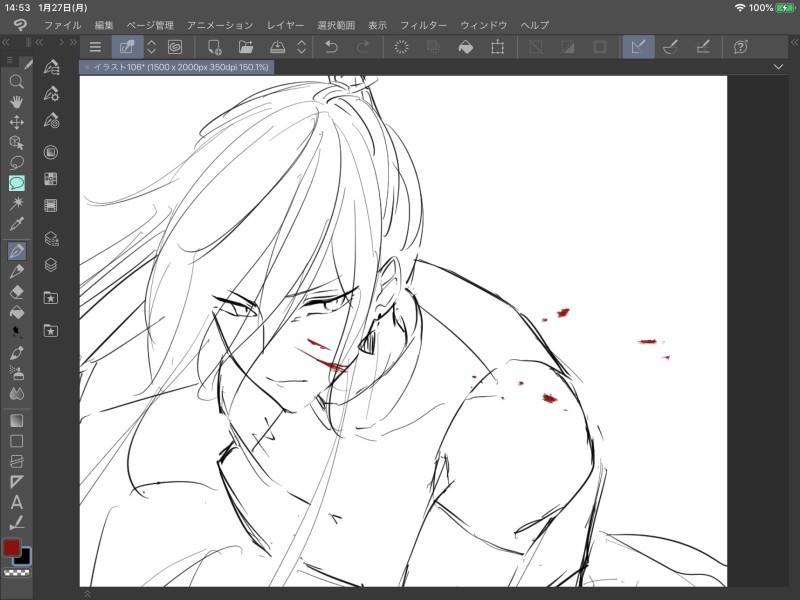
Task: Select the Move layer tool
Action: [x=16, y=122]
